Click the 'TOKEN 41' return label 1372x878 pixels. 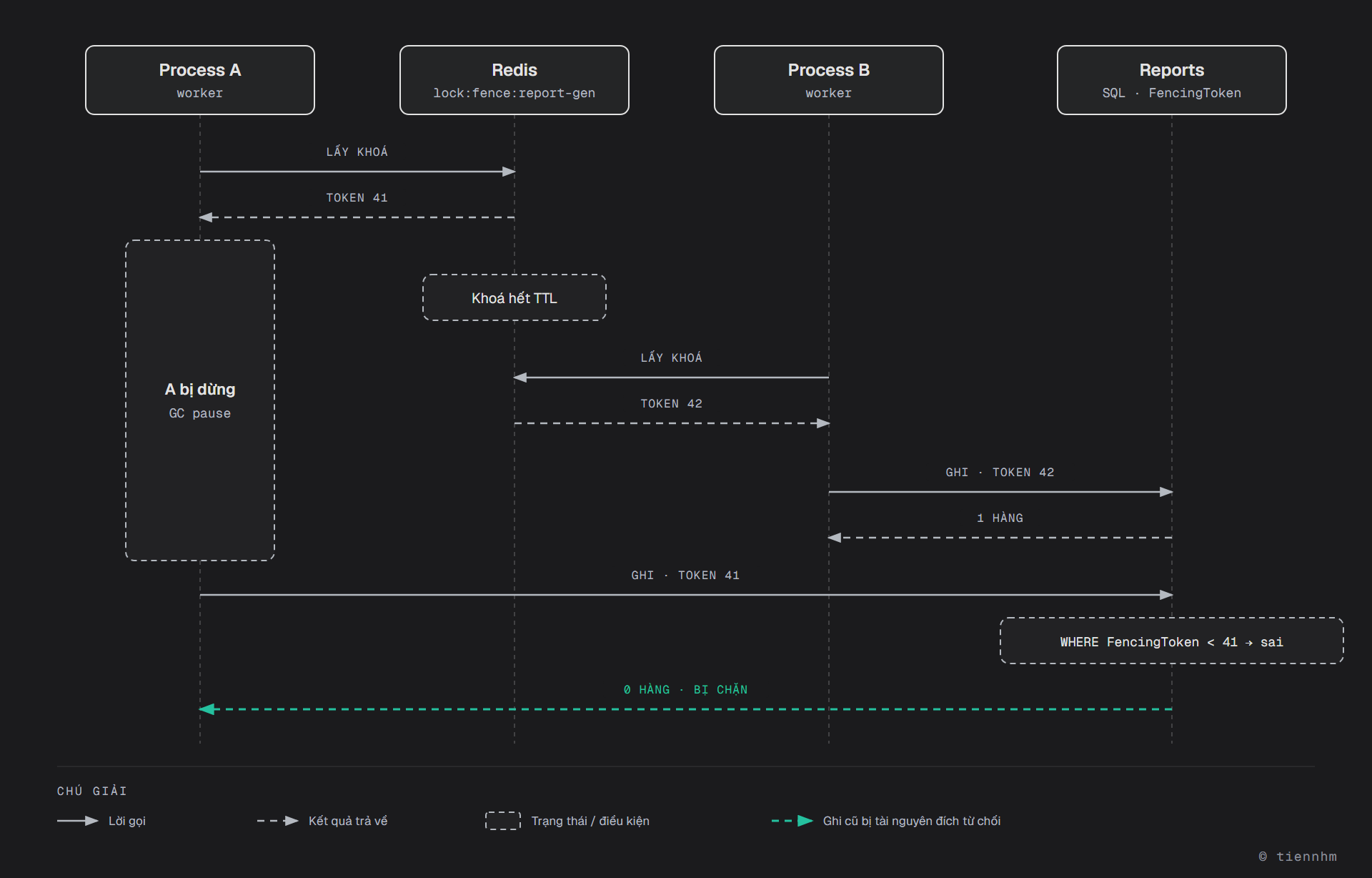click(x=357, y=198)
